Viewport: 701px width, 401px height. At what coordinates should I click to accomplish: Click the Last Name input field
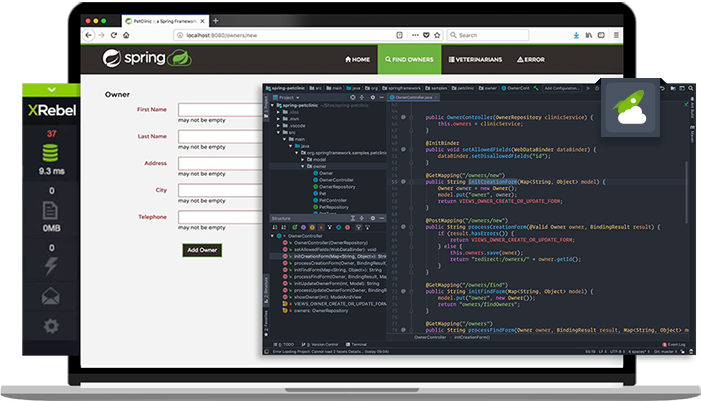pyautogui.click(x=220, y=136)
